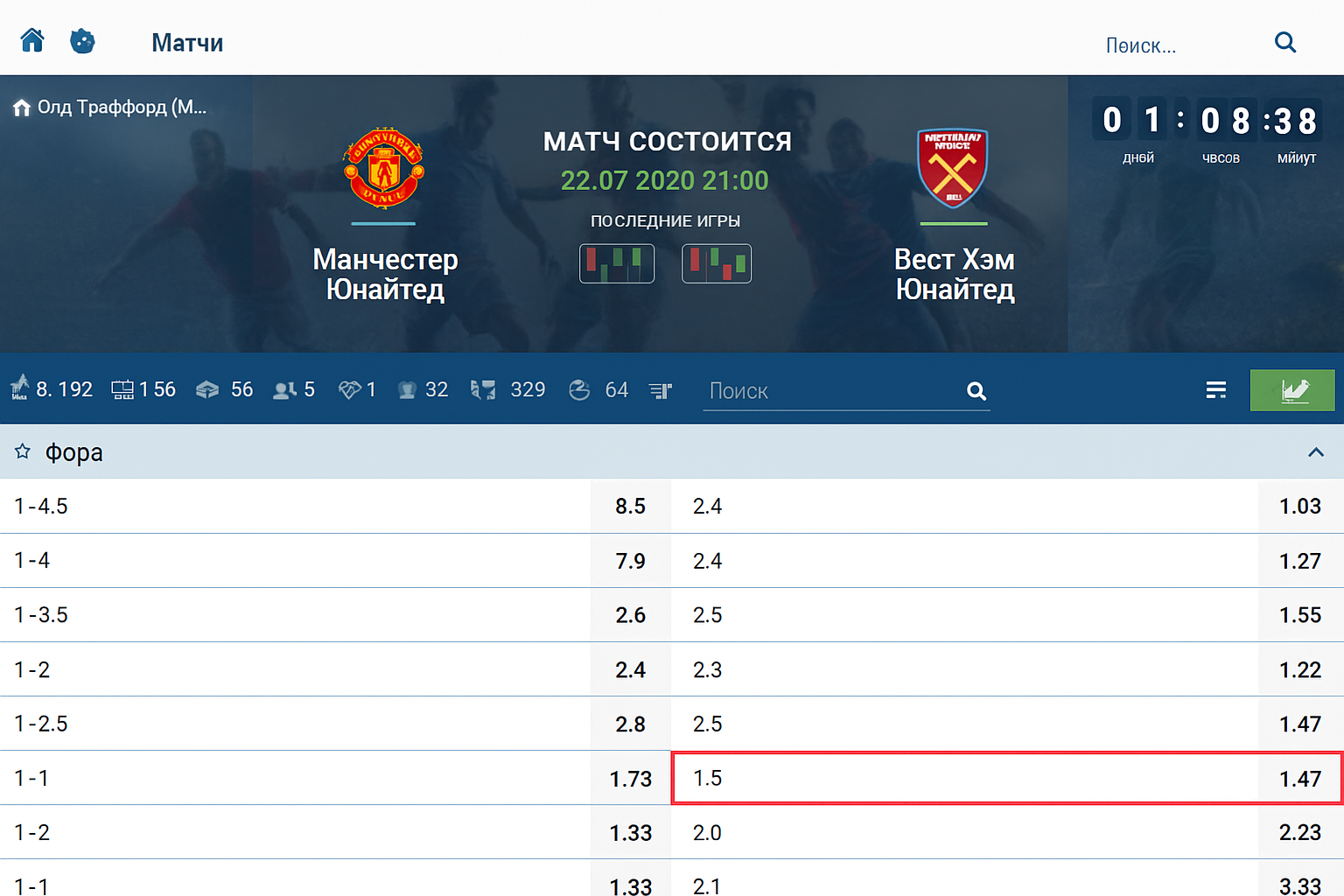Open West Ham recent games chart
Image resolution: width=1344 pixels, height=896 pixels.
(717, 263)
